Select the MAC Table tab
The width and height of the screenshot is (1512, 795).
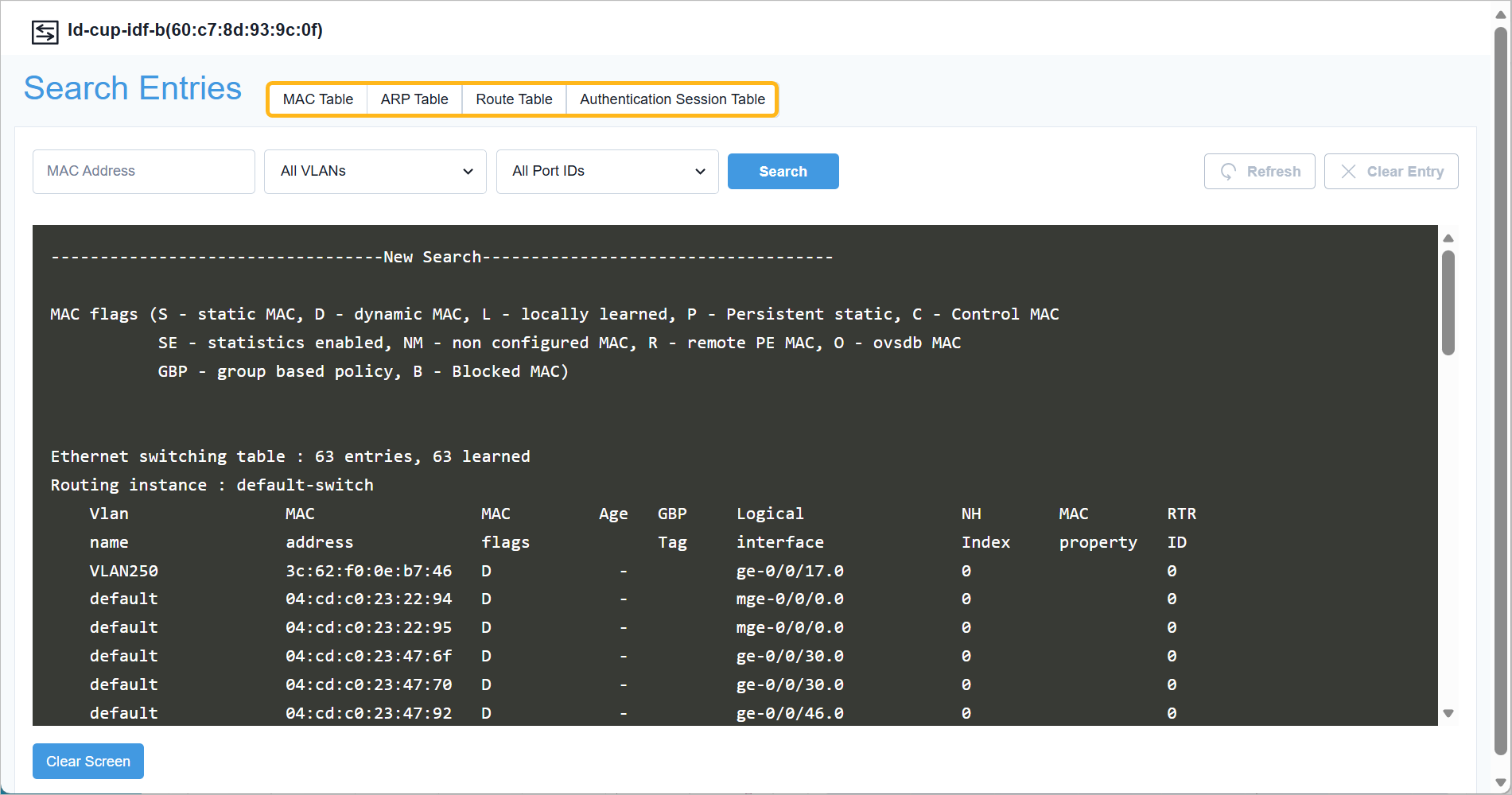(318, 99)
